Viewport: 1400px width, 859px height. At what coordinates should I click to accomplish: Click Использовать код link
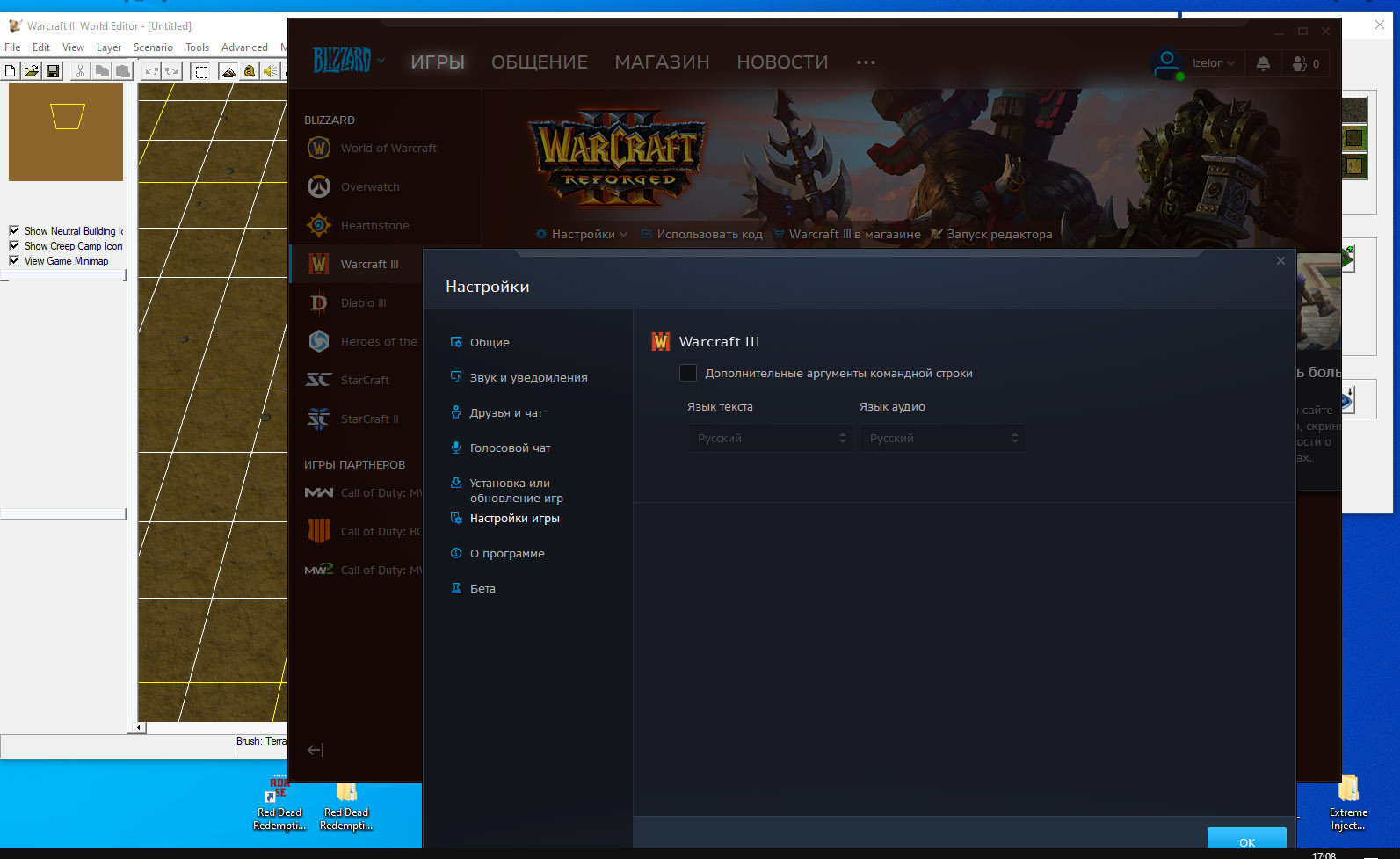coord(701,234)
